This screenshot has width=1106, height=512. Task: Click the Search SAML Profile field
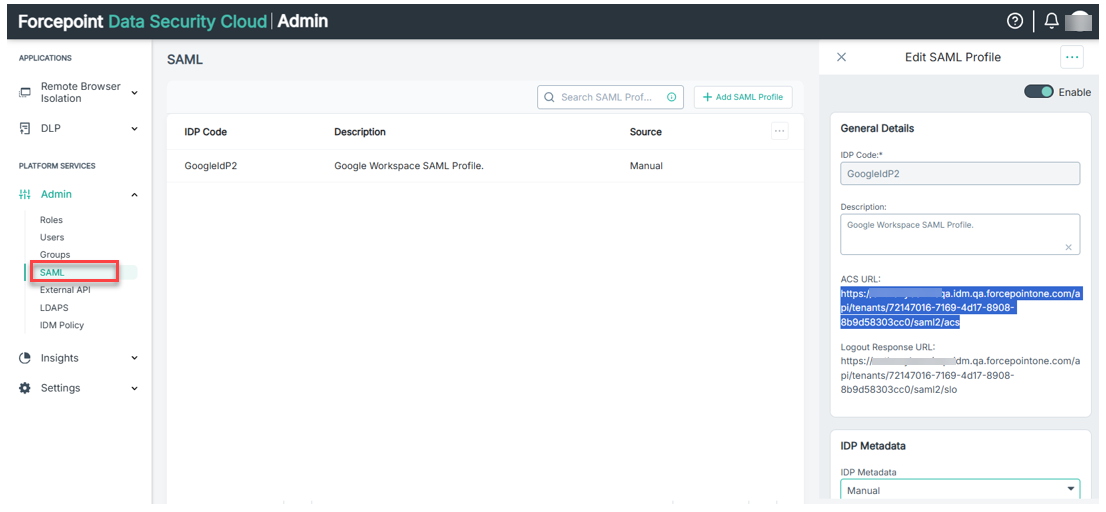605,97
